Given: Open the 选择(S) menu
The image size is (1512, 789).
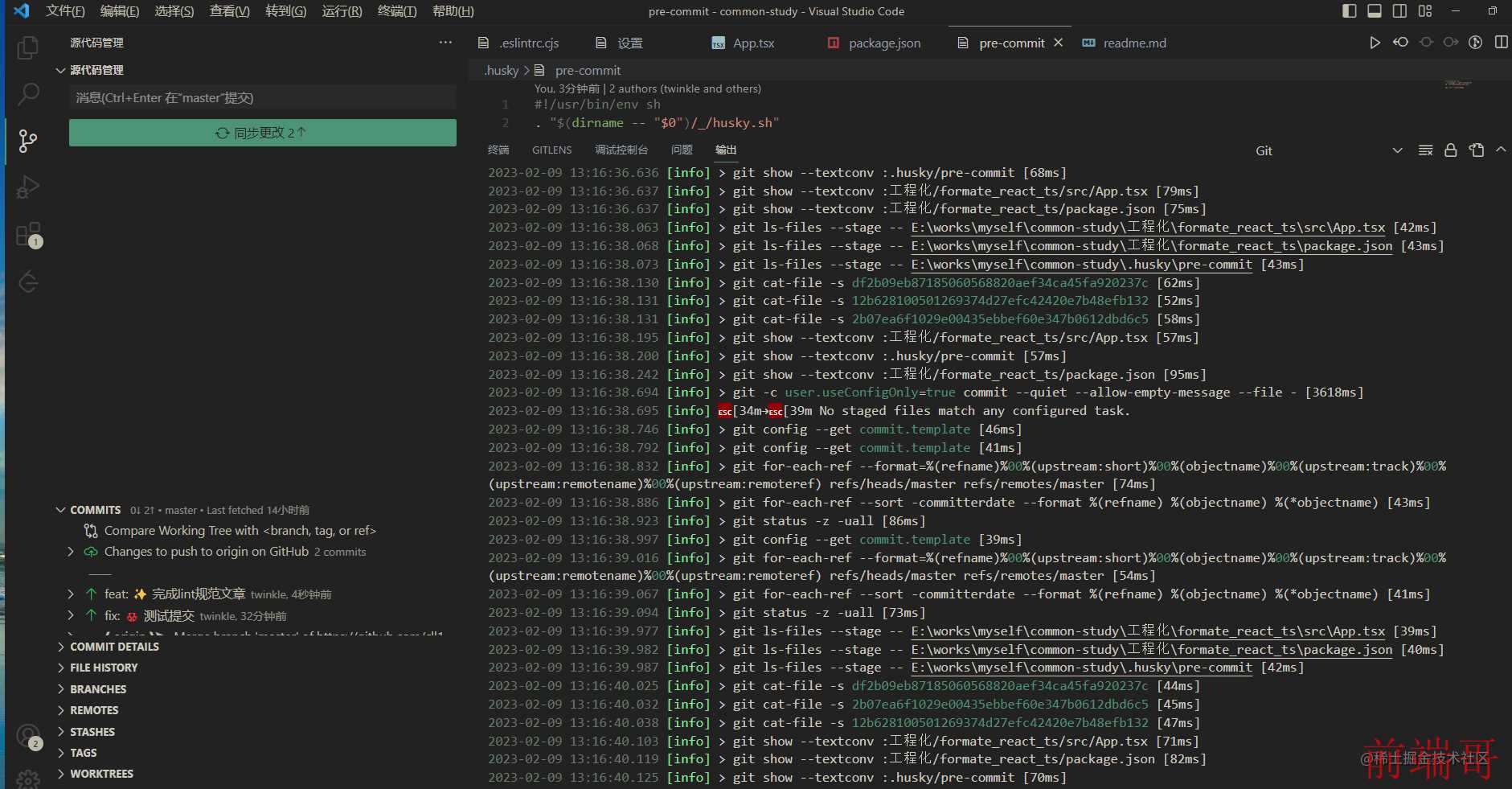Looking at the screenshot, I should coord(174,11).
